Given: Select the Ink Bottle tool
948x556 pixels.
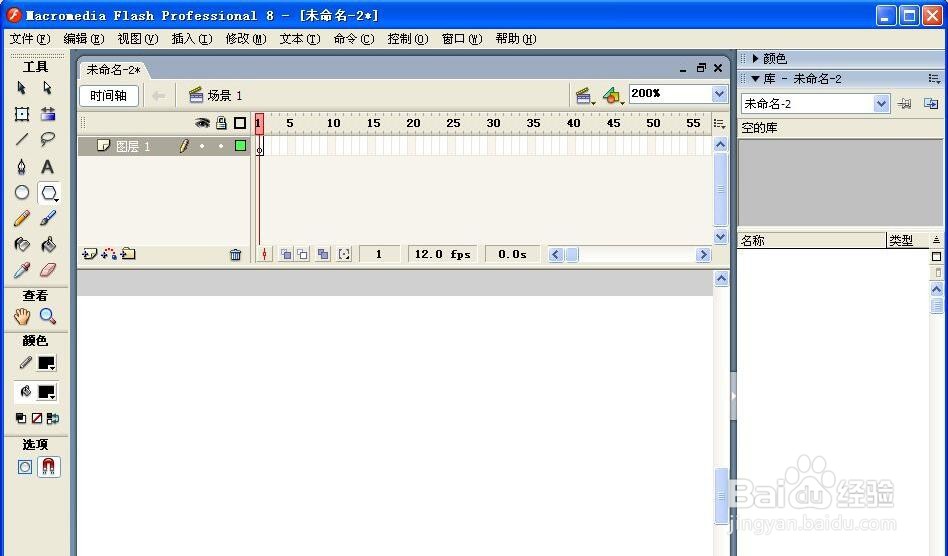Looking at the screenshot, I should point(22,244).
